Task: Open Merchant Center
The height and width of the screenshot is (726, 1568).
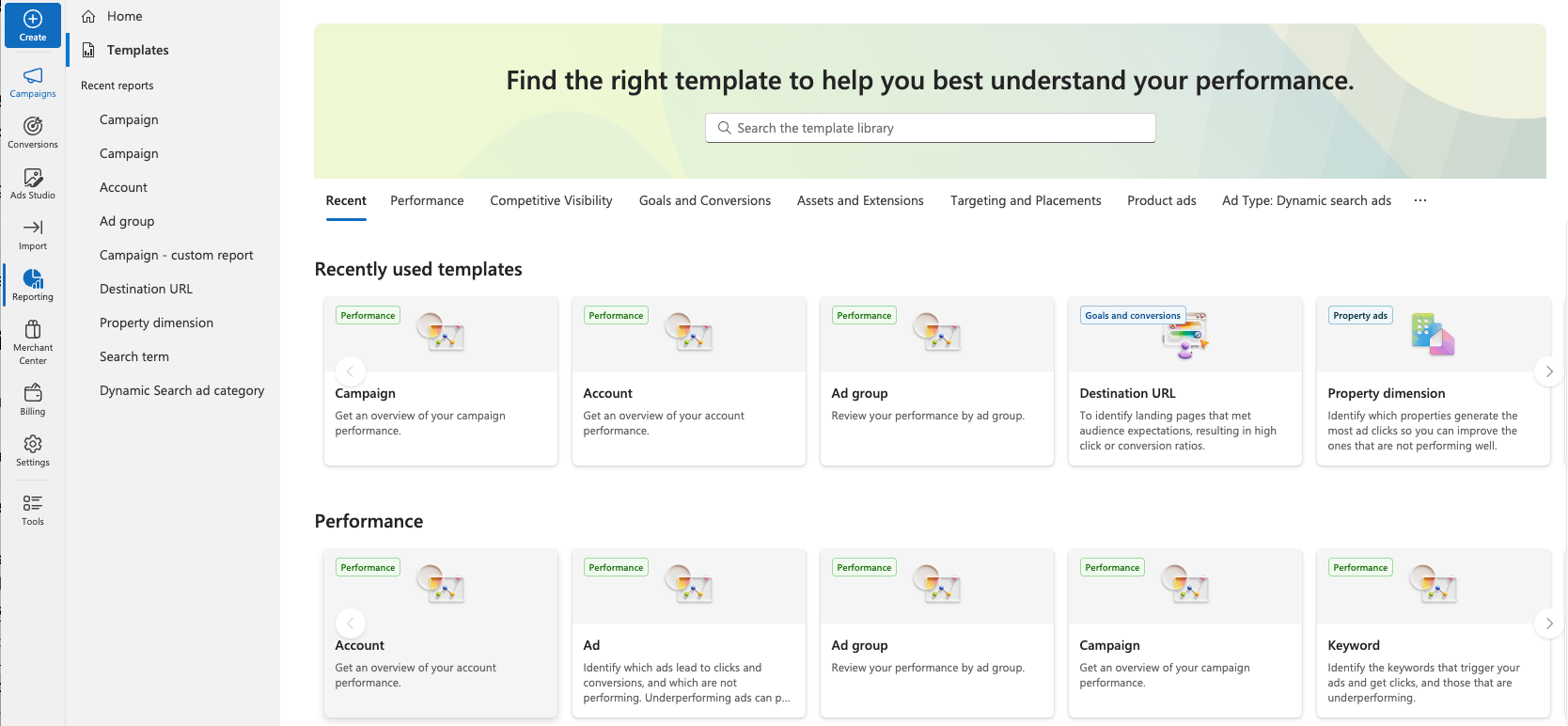Action: (x=33, y=341)
